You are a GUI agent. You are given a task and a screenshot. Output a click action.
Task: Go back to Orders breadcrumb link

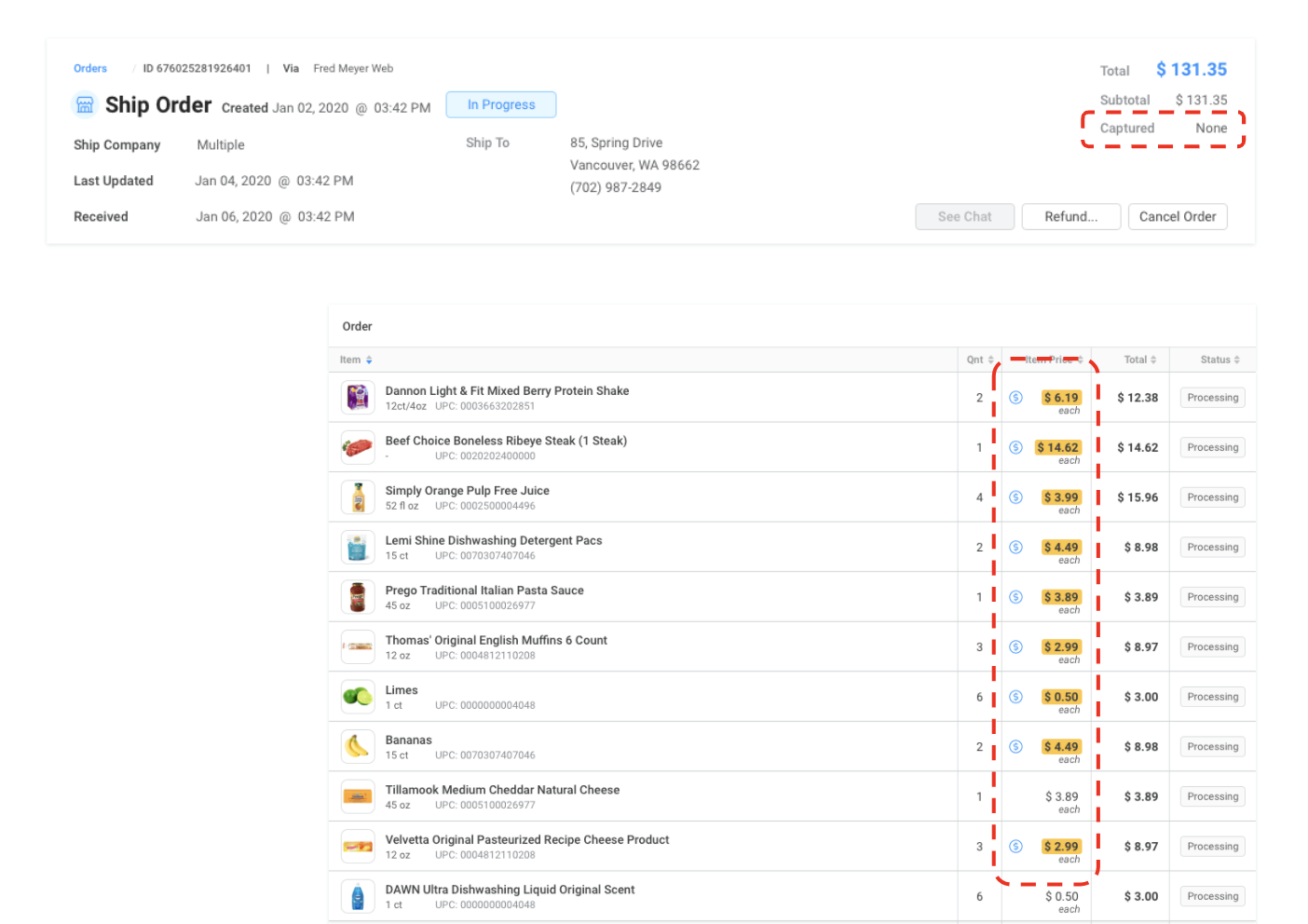[x=90, y=69]
